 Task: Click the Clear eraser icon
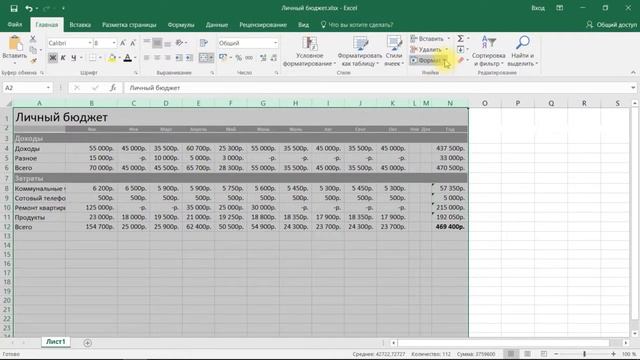(x=460, y=60)
